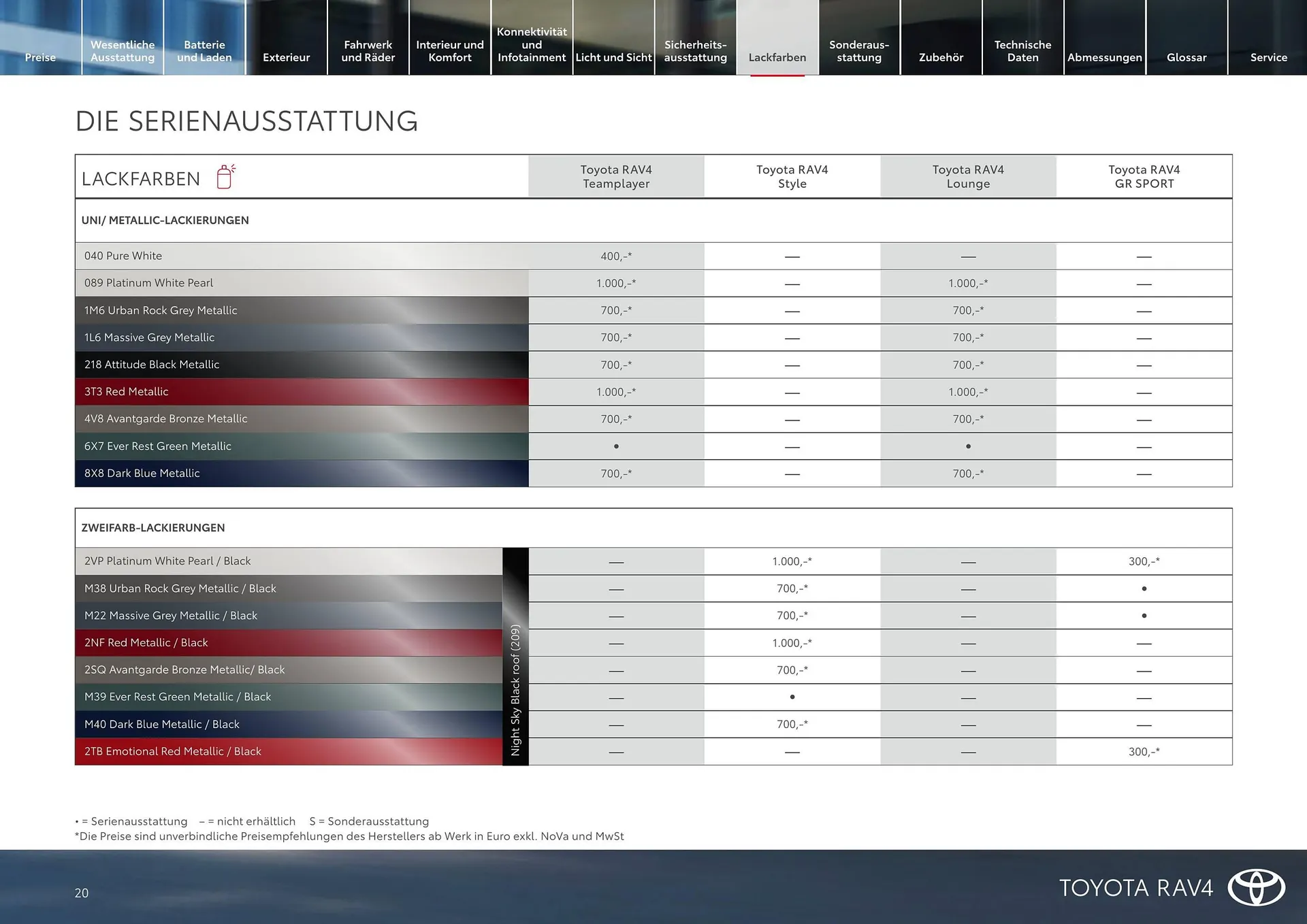Open the Zubehör tab
1307x924 pixels.
tap(941, 57)
